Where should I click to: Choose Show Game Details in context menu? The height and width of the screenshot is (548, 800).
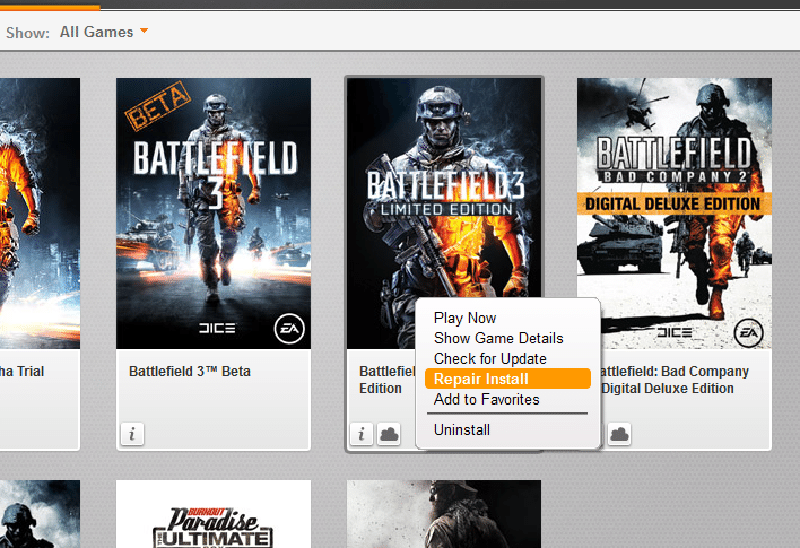click(498, 338)
